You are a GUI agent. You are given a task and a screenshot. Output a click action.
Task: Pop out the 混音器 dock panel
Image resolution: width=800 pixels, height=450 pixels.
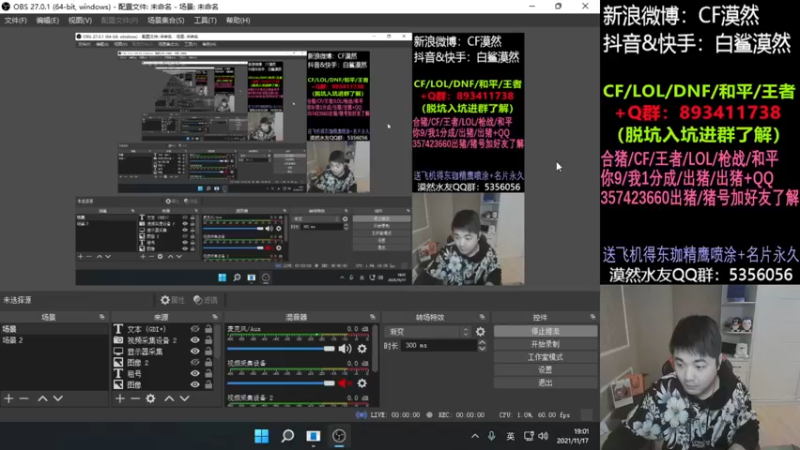(x=372, y=317)
